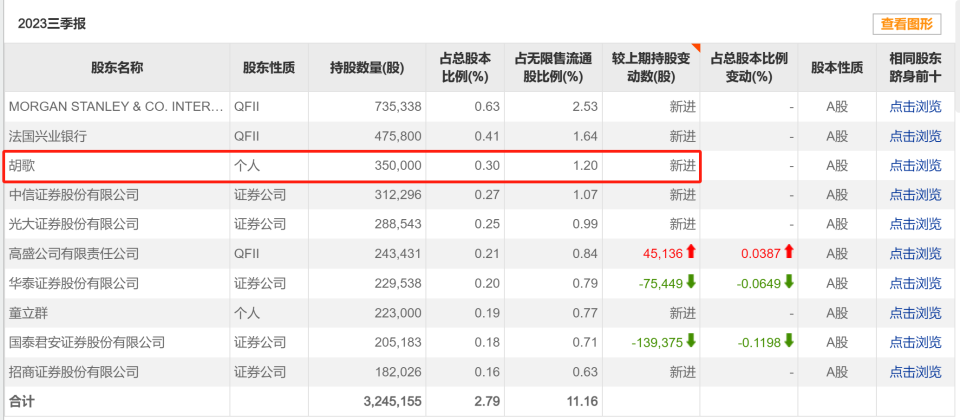
Task: Click green down arrow beside -0.1198
Action: pyautogui.click(x=788, y=342)
